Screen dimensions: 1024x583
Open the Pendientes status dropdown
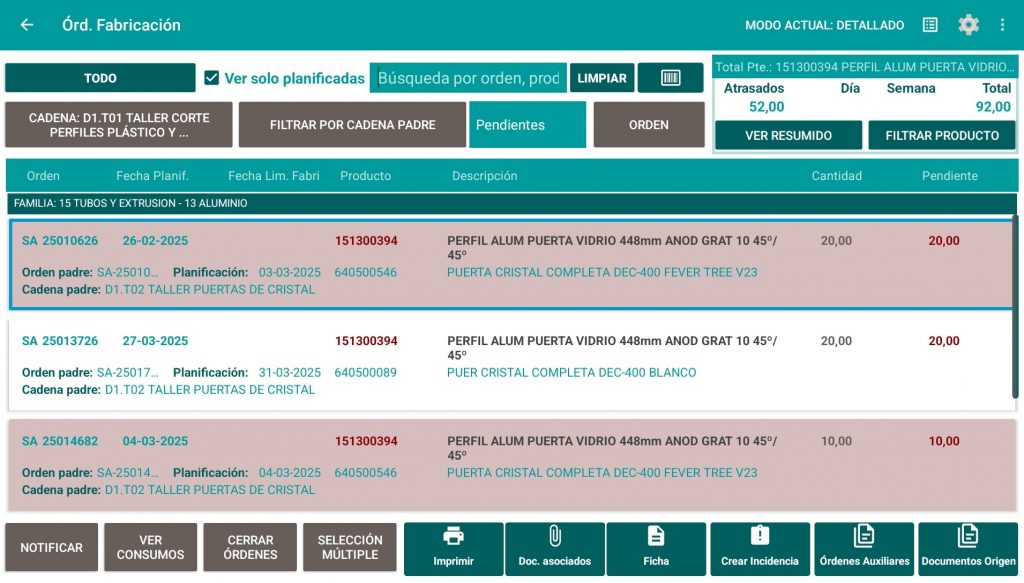(x=527, y=125)
